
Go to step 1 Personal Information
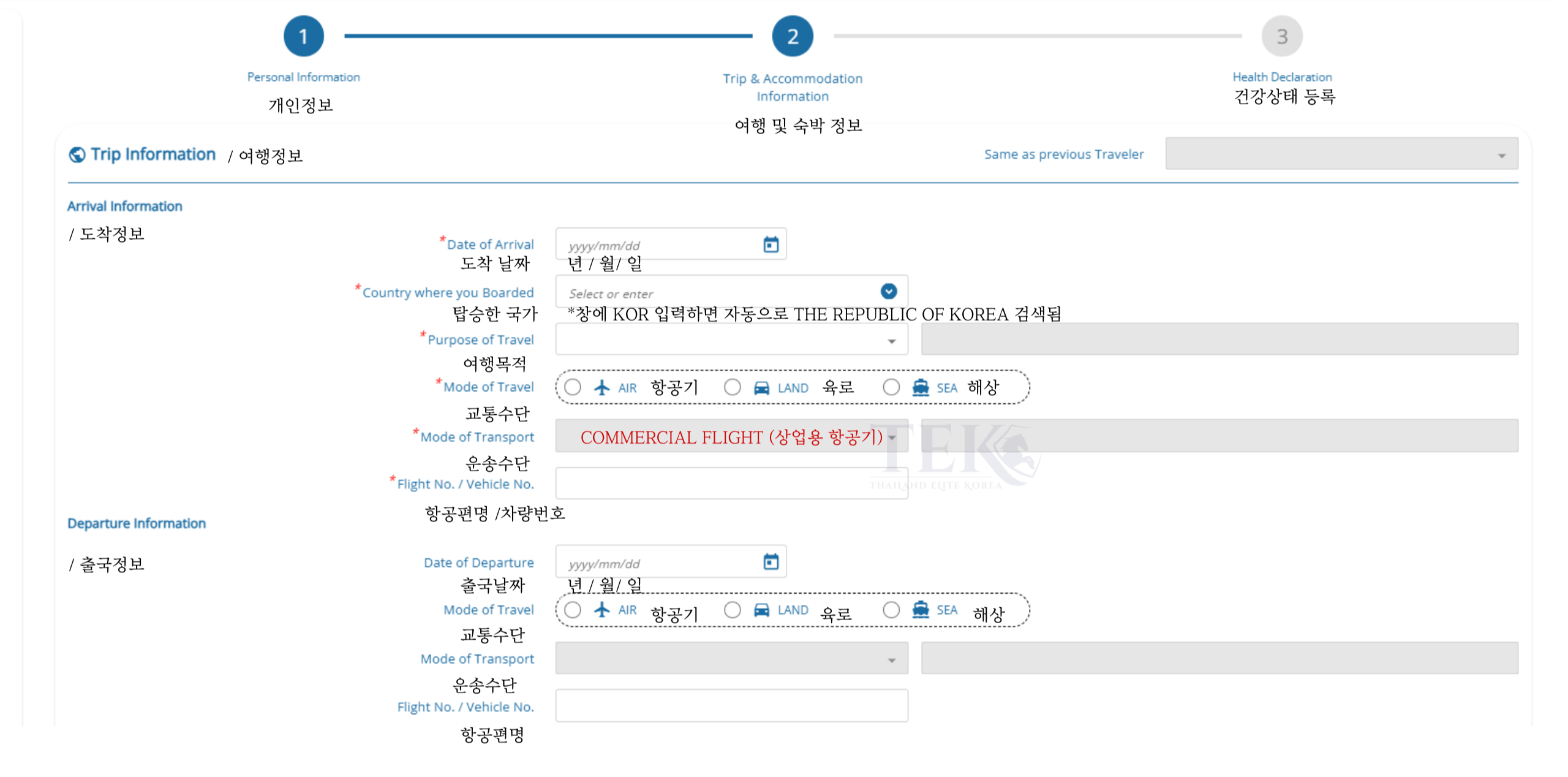(303, 37)
